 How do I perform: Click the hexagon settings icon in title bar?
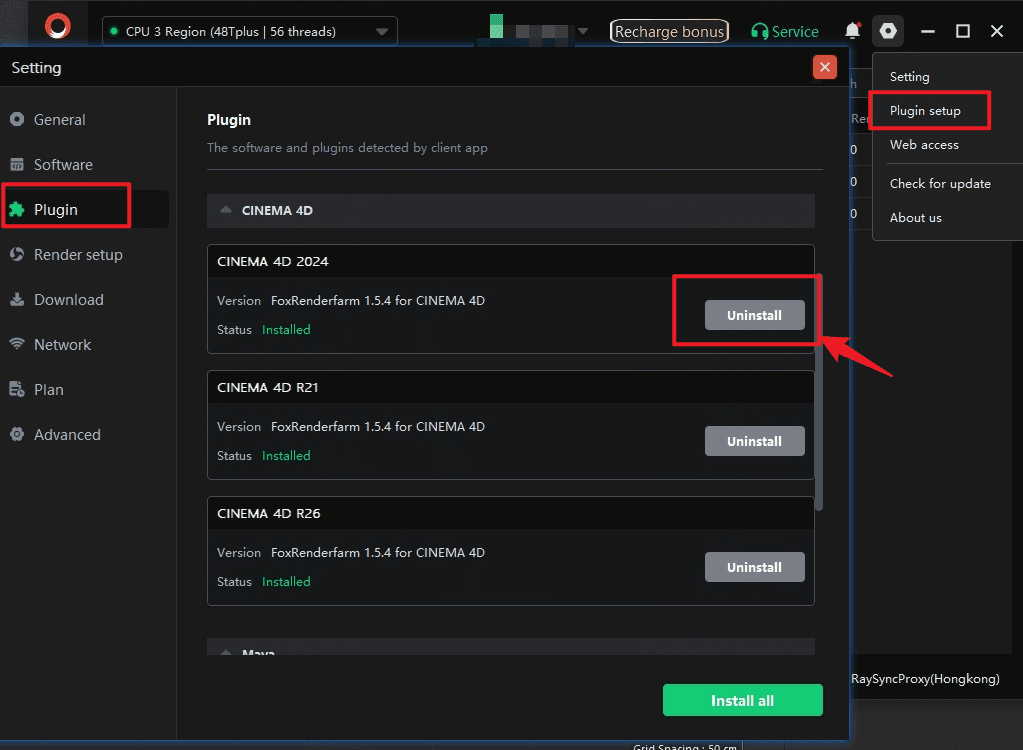(888, 31)
